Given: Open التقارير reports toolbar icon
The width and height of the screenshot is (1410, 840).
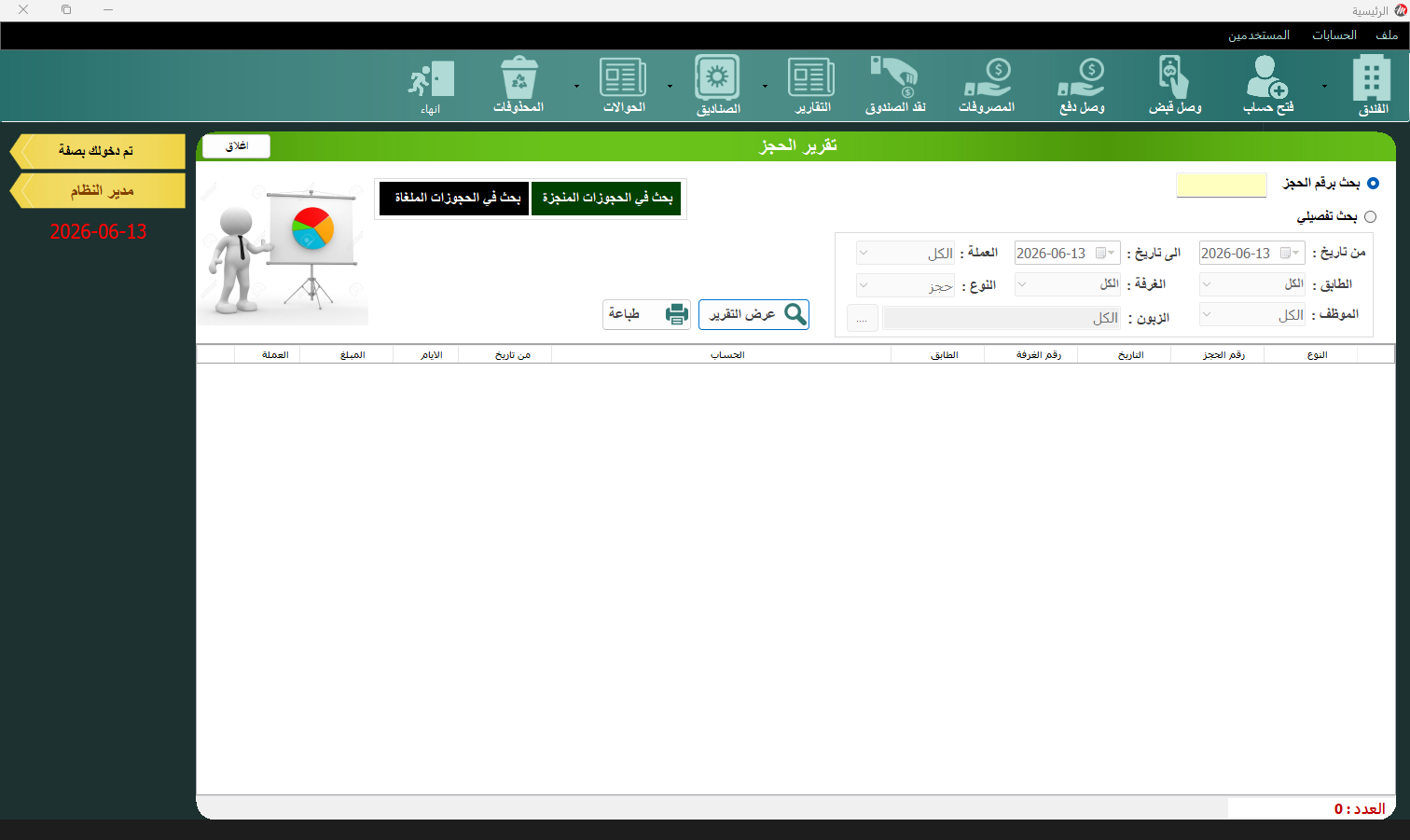Looking at the screenshot, I should pos(812,85).
